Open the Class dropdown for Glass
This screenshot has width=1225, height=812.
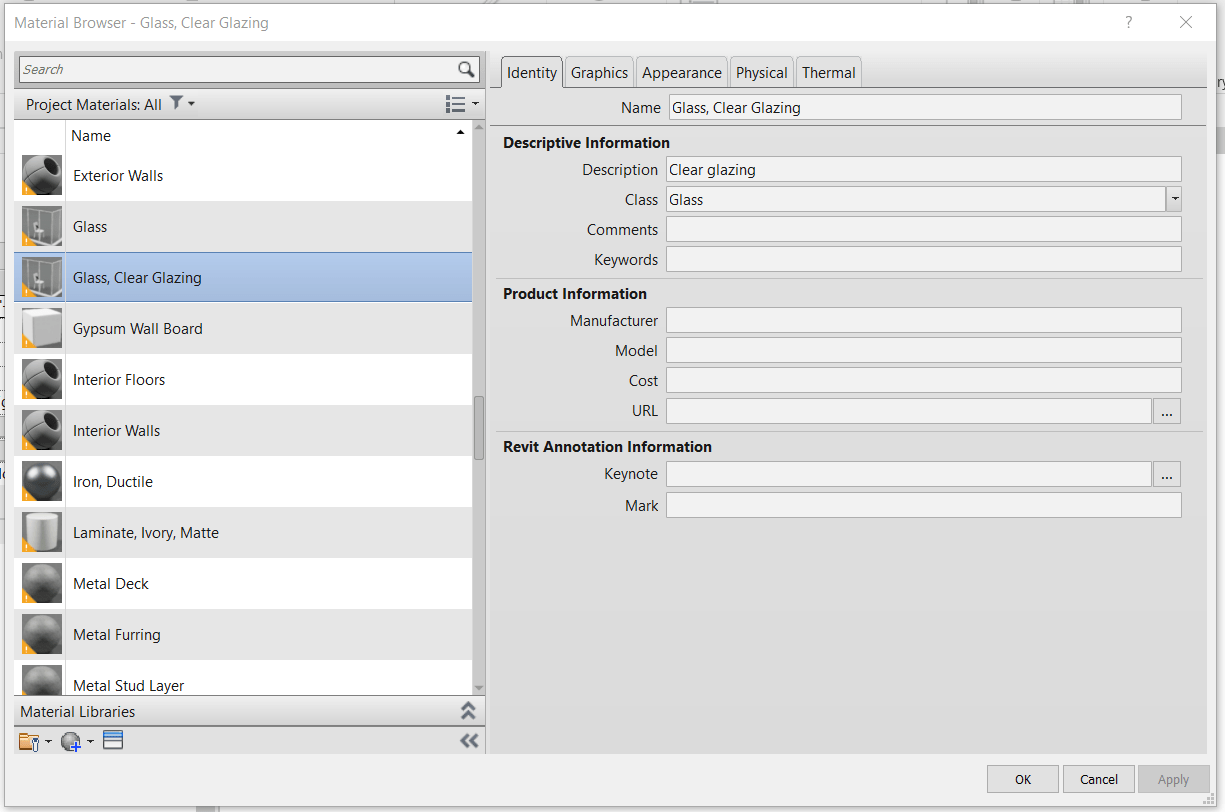1174,199
